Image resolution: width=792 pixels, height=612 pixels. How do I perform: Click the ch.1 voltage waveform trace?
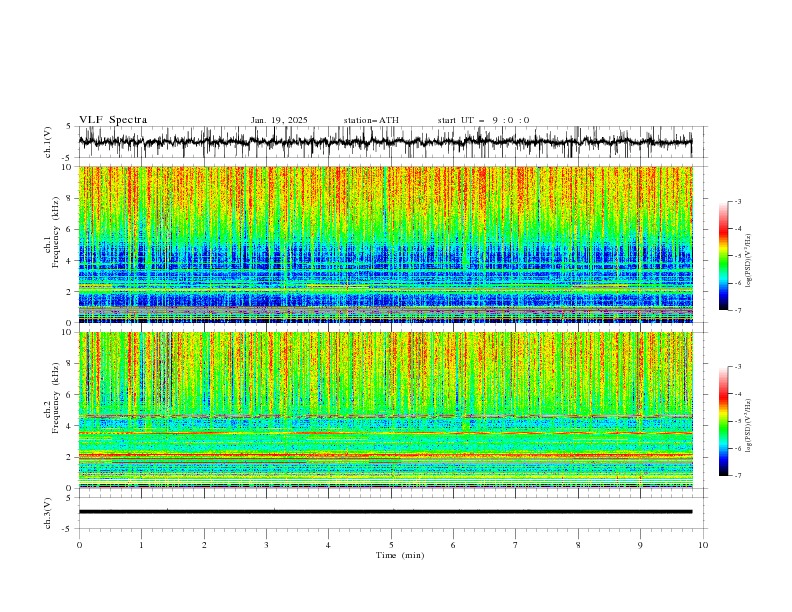385,142
